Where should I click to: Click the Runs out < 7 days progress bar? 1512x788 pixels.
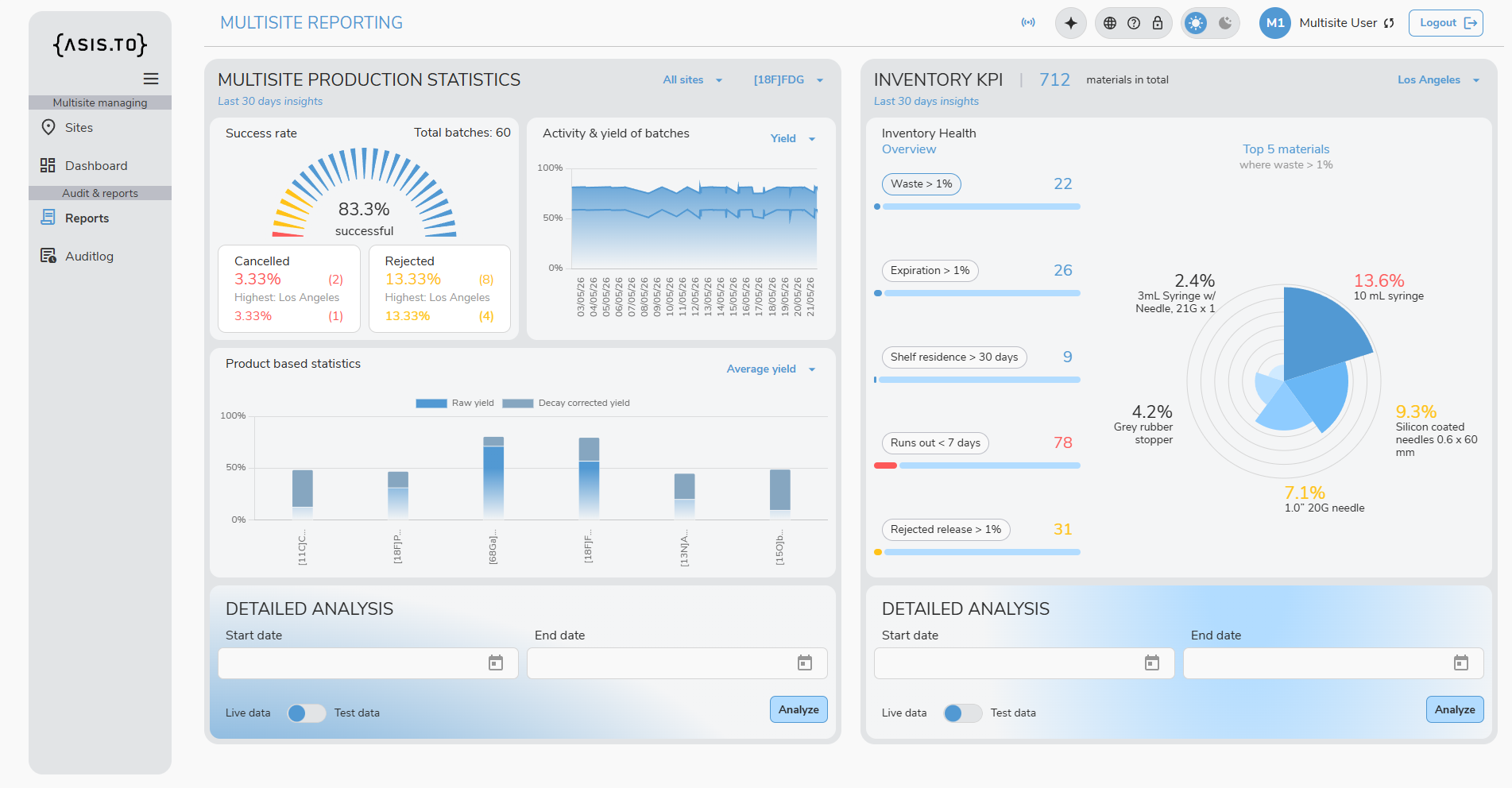[x=977, y=465]
